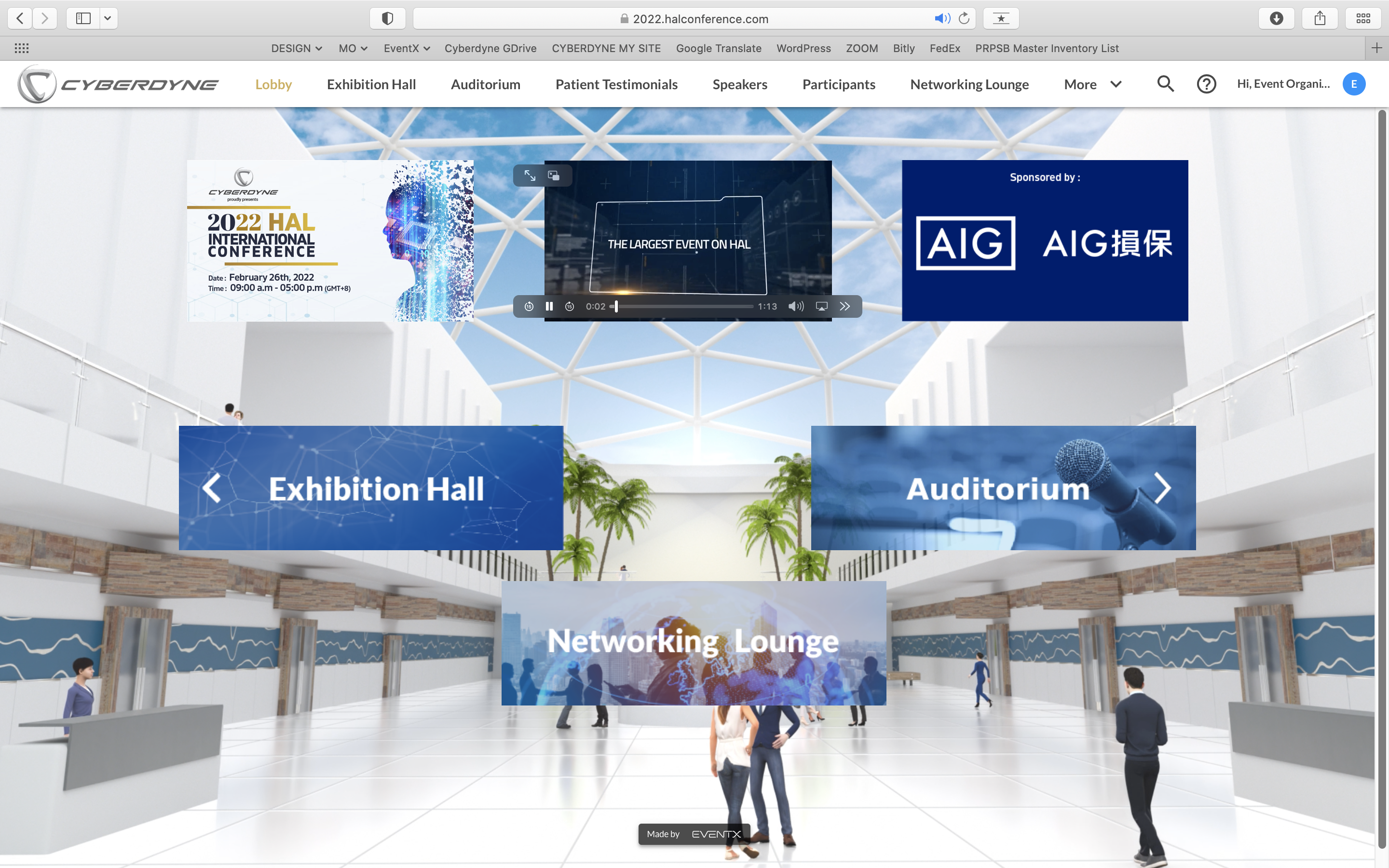This screenshot has height=868, width=1389.
Task: Go to the Patient Testimonials tab
Action: click(616, 84)
